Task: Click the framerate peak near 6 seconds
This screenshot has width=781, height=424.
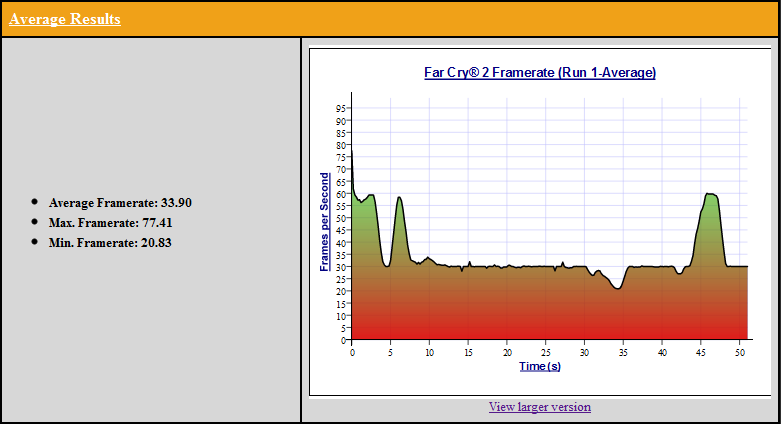Action: coord(399,198)
